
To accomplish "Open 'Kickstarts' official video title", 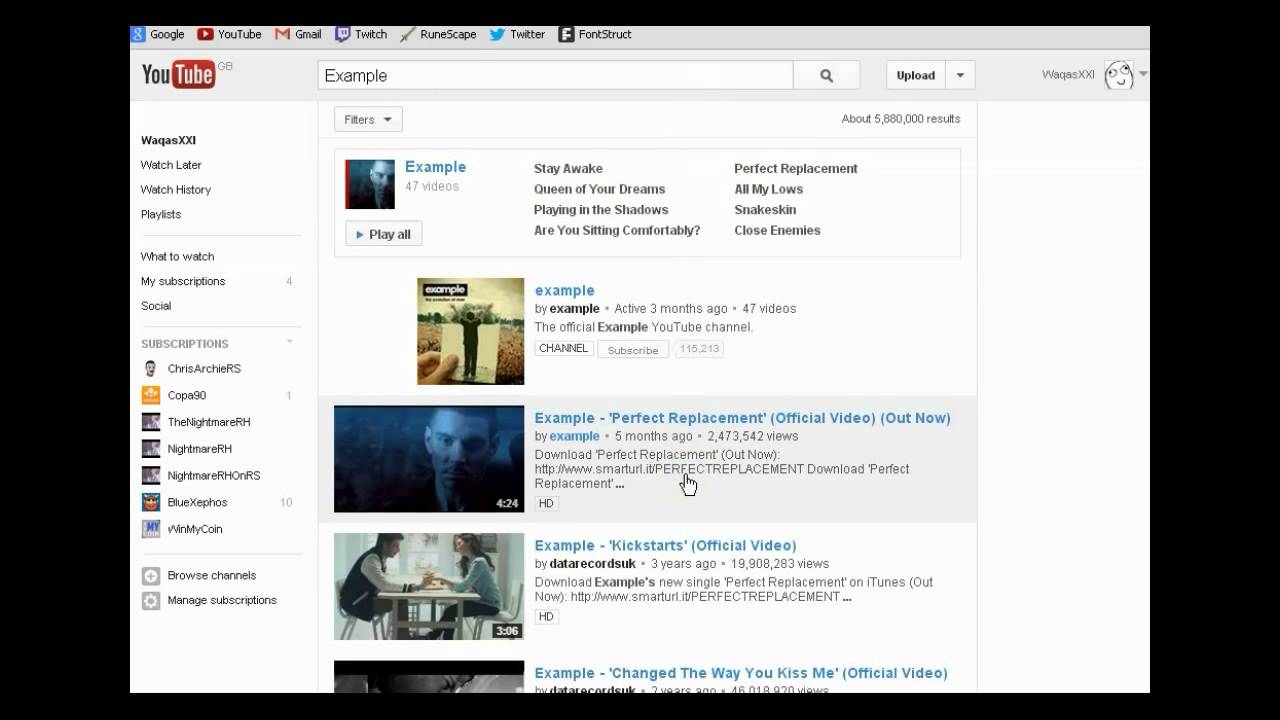I will tap(665, 546).
